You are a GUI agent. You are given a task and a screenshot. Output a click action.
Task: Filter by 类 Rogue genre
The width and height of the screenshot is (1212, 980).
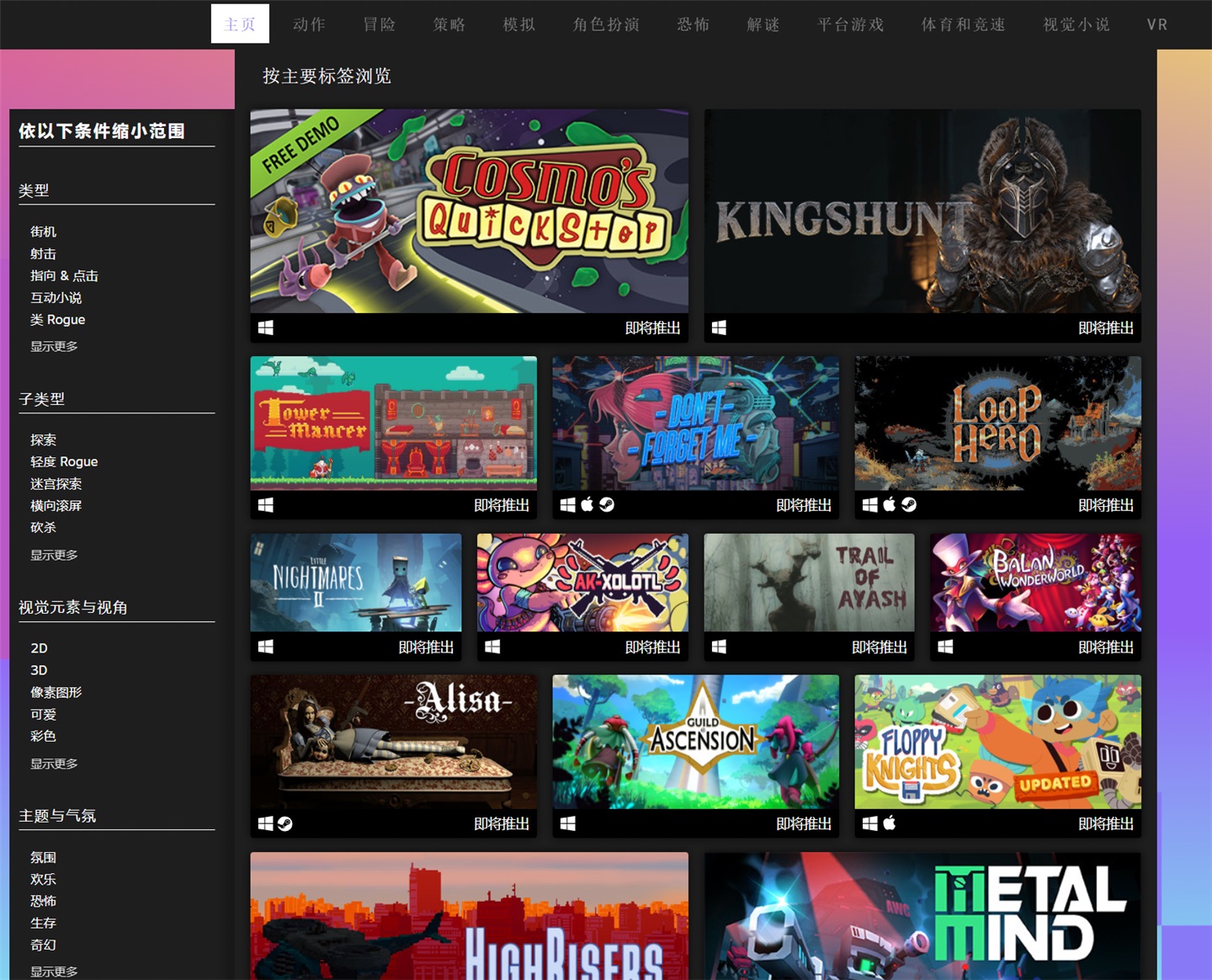pyautogui.click(x=58, y=319)
